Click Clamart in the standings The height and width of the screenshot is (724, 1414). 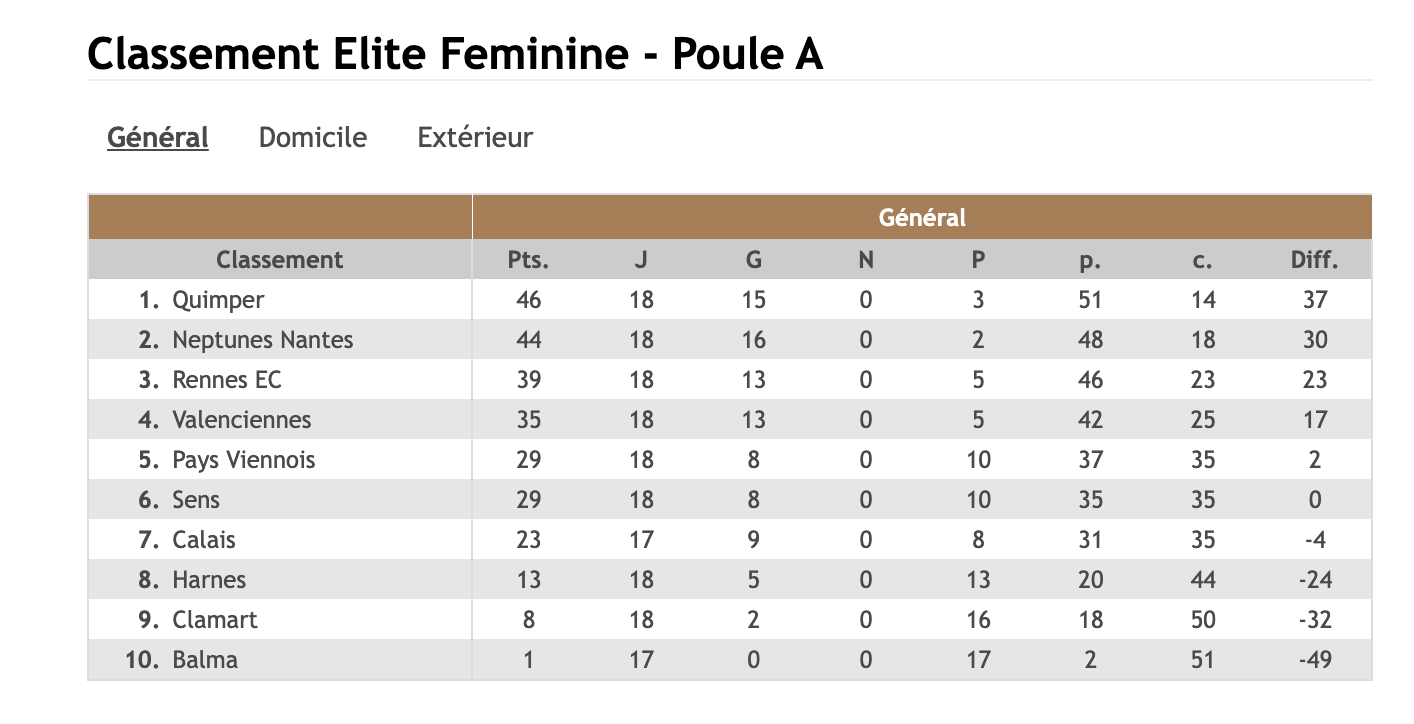coord(215,620)
